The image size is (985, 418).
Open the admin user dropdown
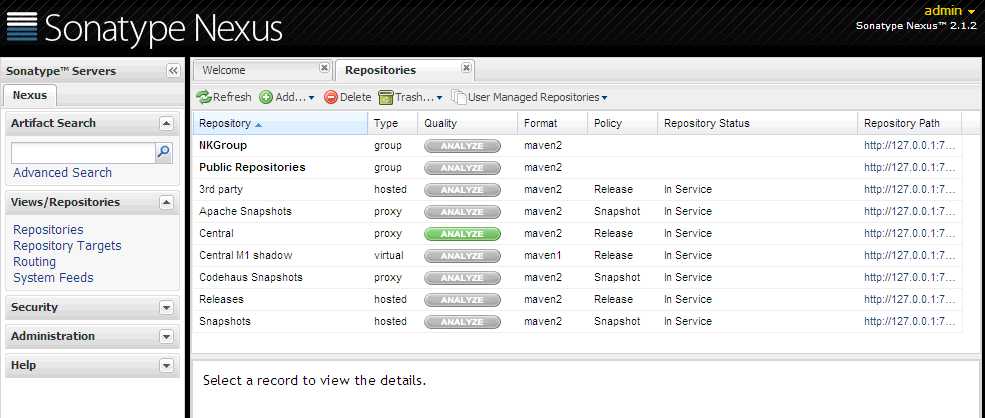tap(950, 11)
